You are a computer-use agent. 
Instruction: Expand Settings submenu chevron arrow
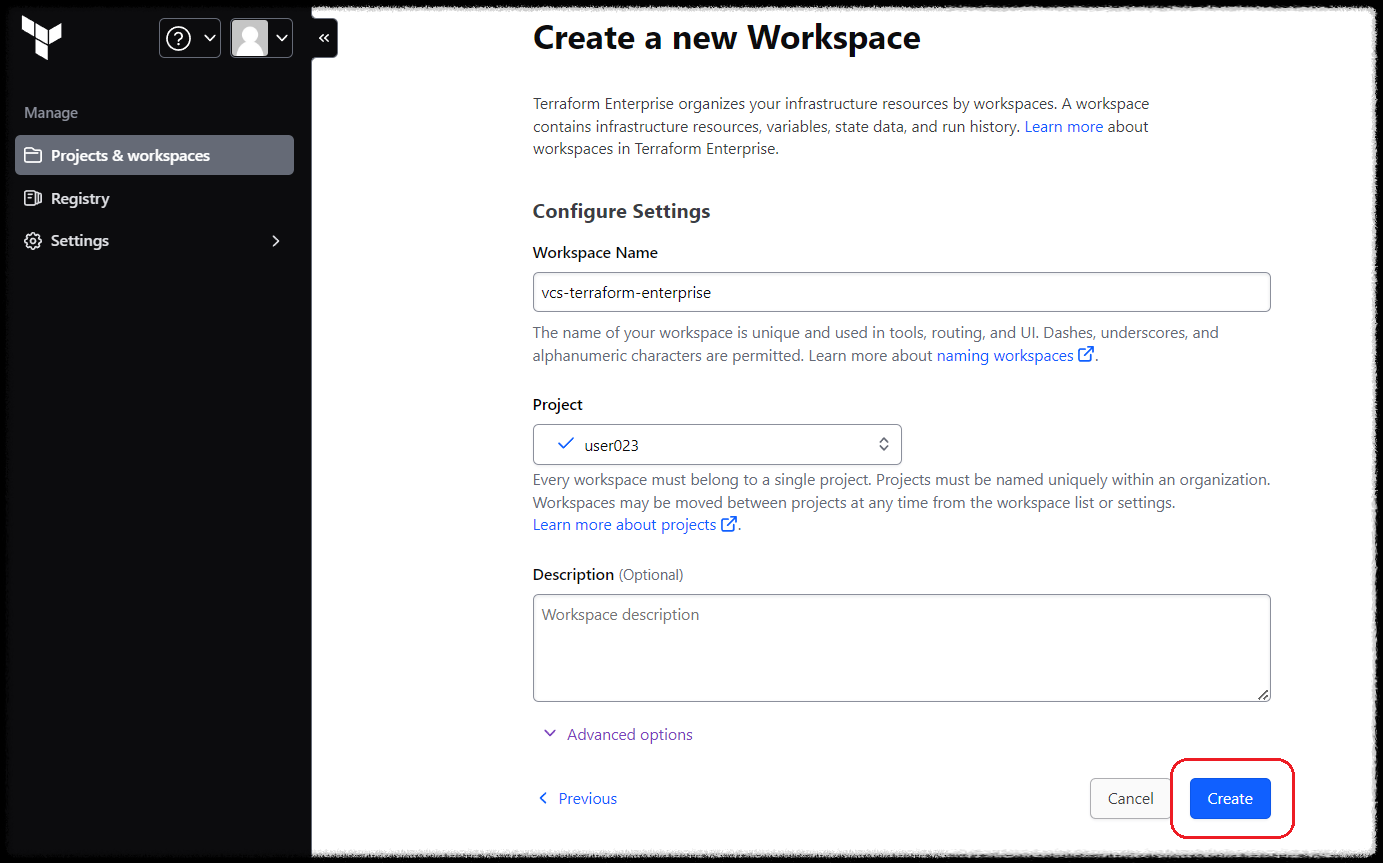click(276, 241)
